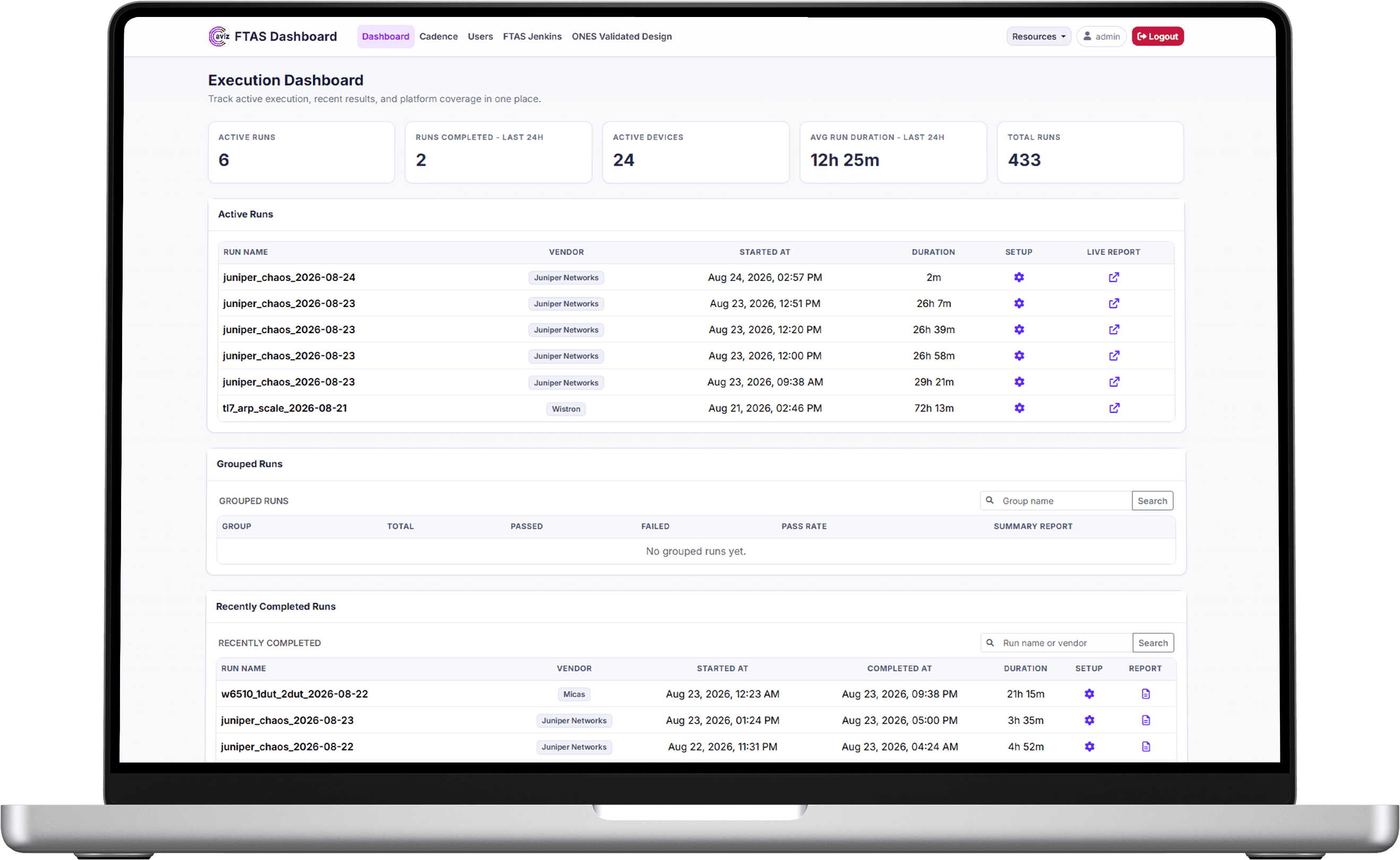Go to the Cadence page
This screenshot has height=860, width=1400.
[438, 37]
